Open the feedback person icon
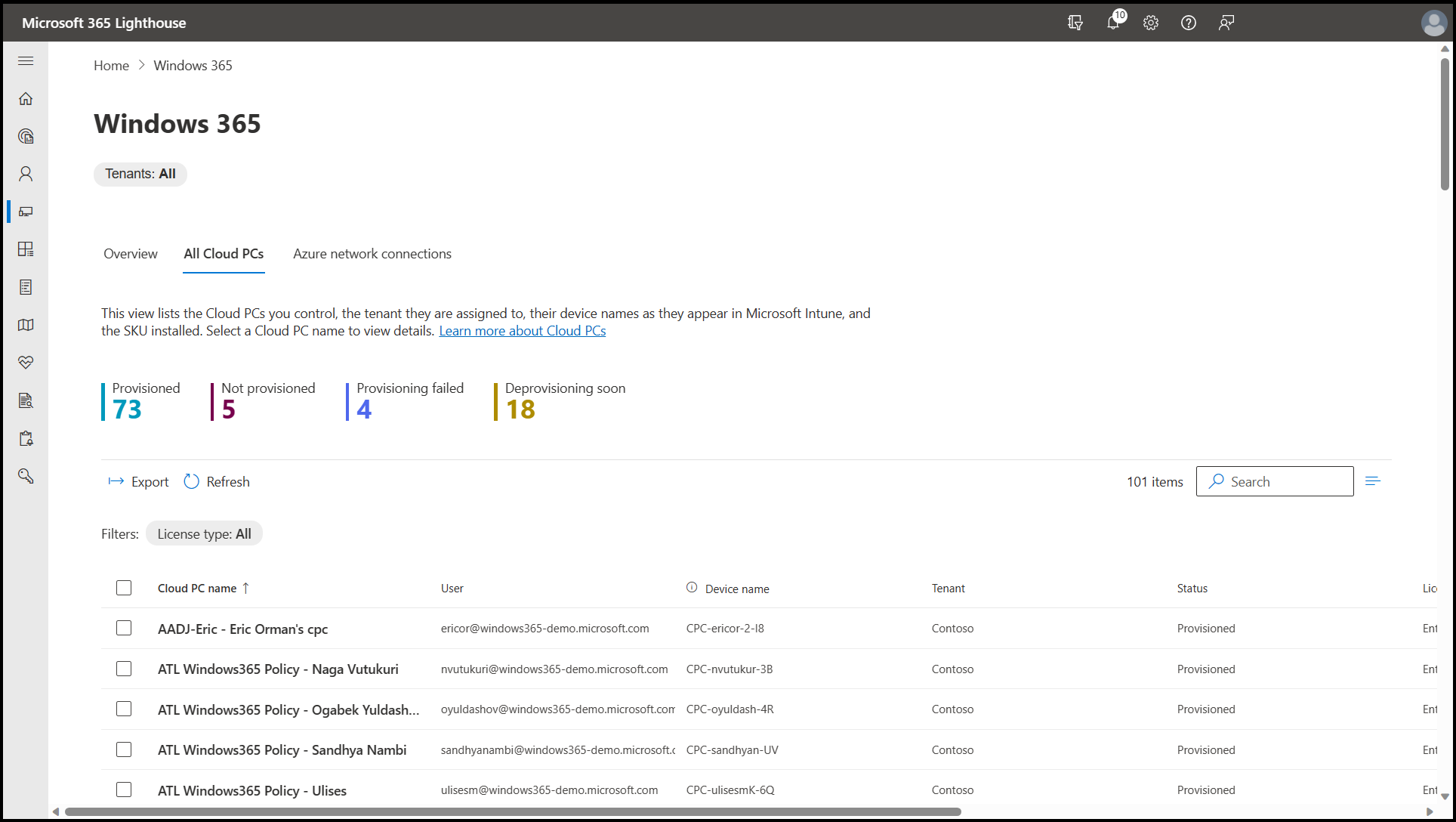This screenshot has height=822, width=1456. [1226, 23]
